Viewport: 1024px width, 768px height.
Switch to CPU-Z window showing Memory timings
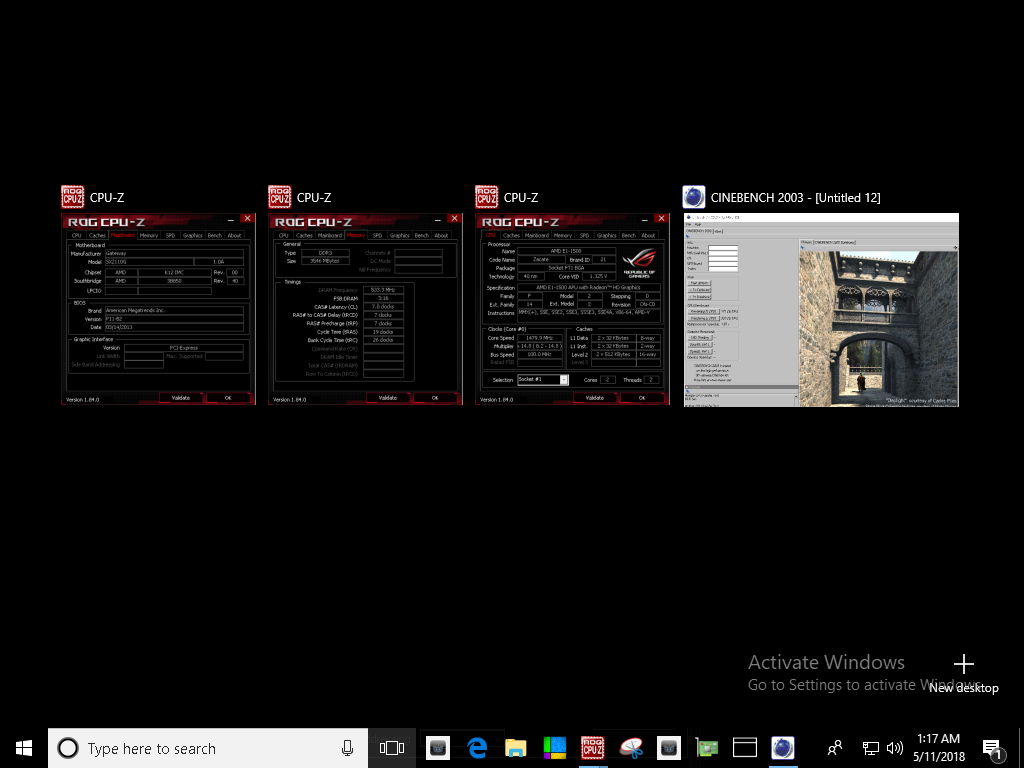365,309
